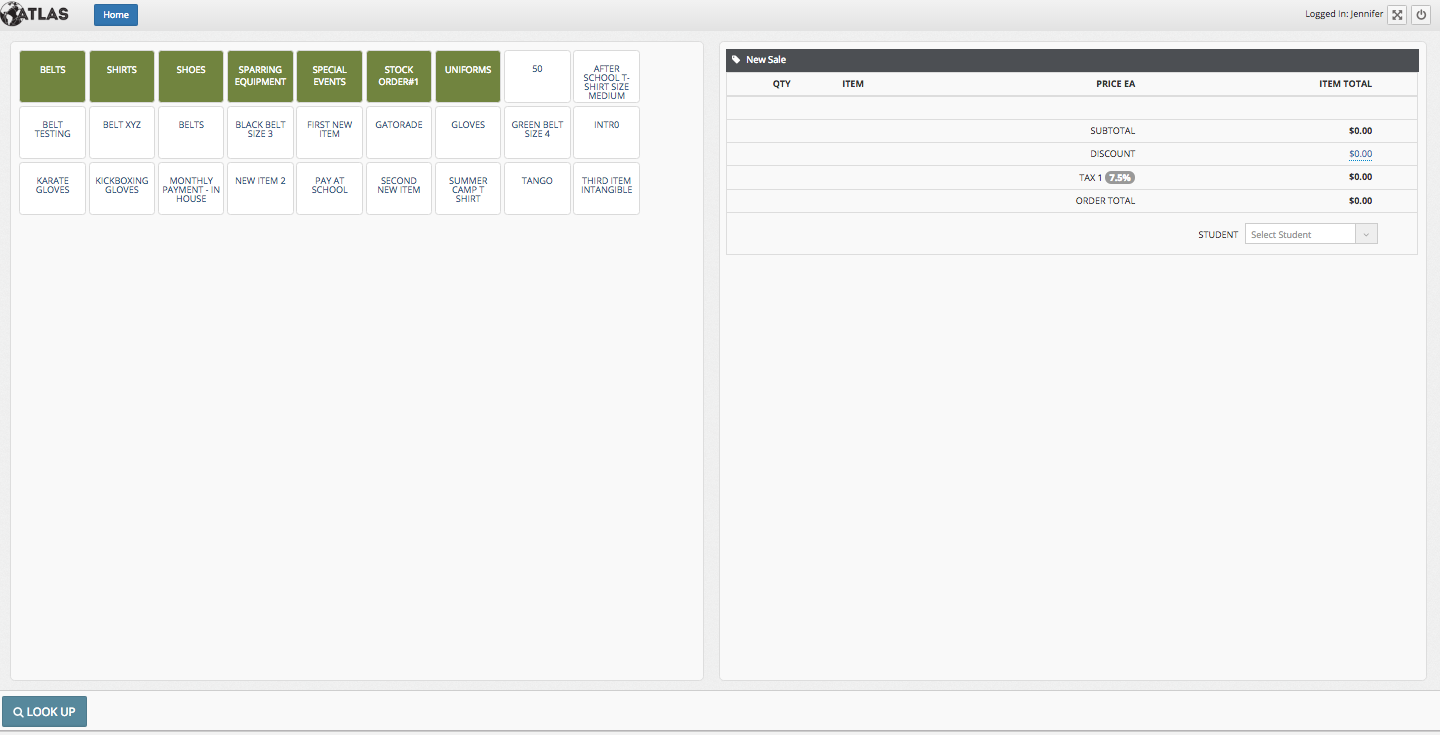Add Gatorade to the sale
Screen dimensions: 1440x735
point(399,132)
